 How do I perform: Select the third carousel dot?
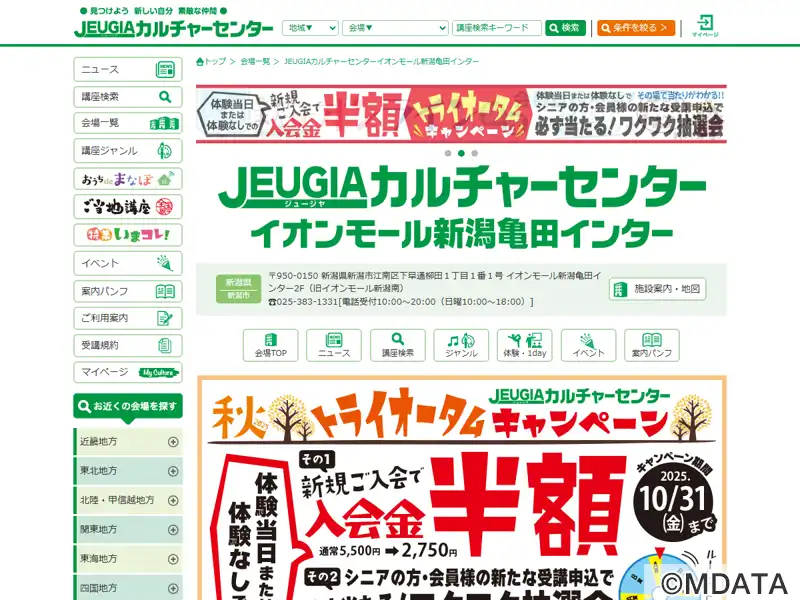point(474,153)
